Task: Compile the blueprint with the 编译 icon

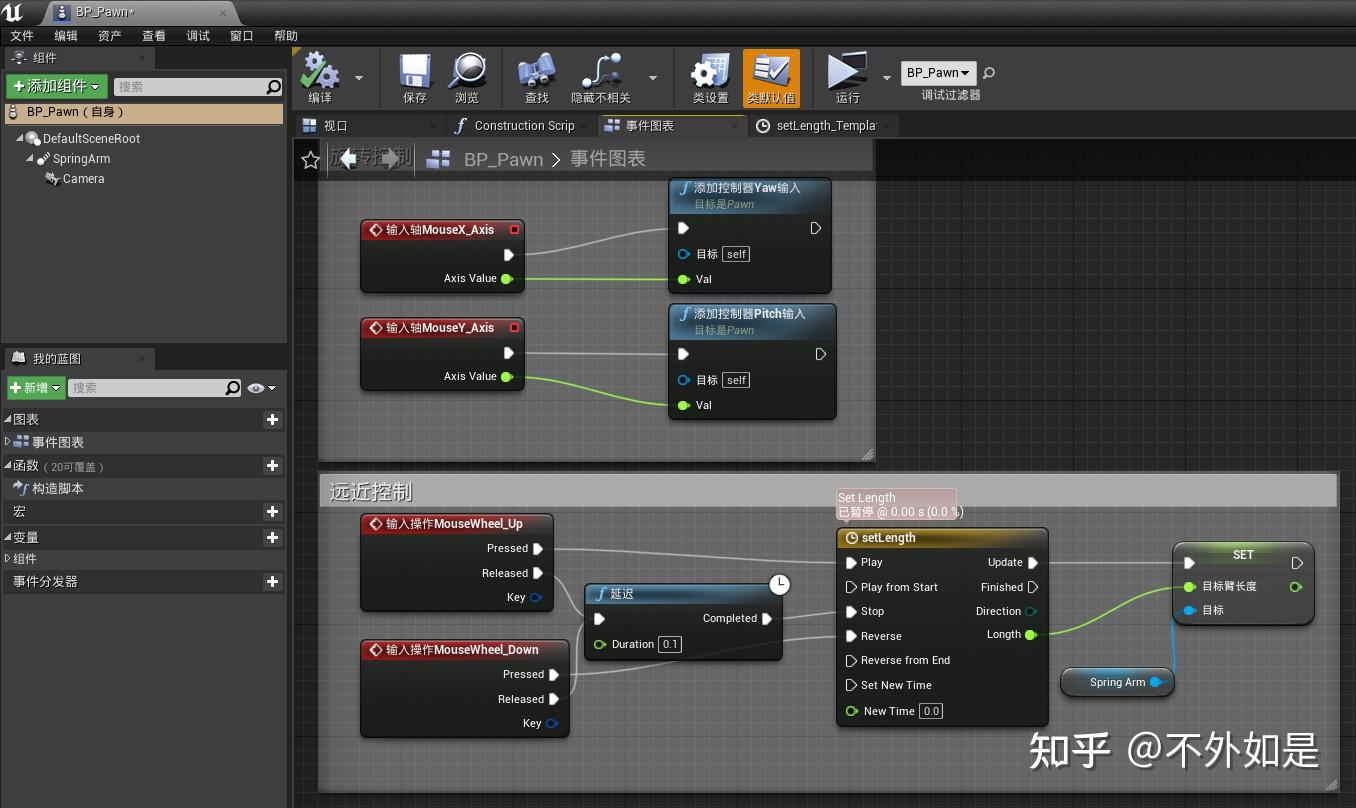Action: pos(320,75)
